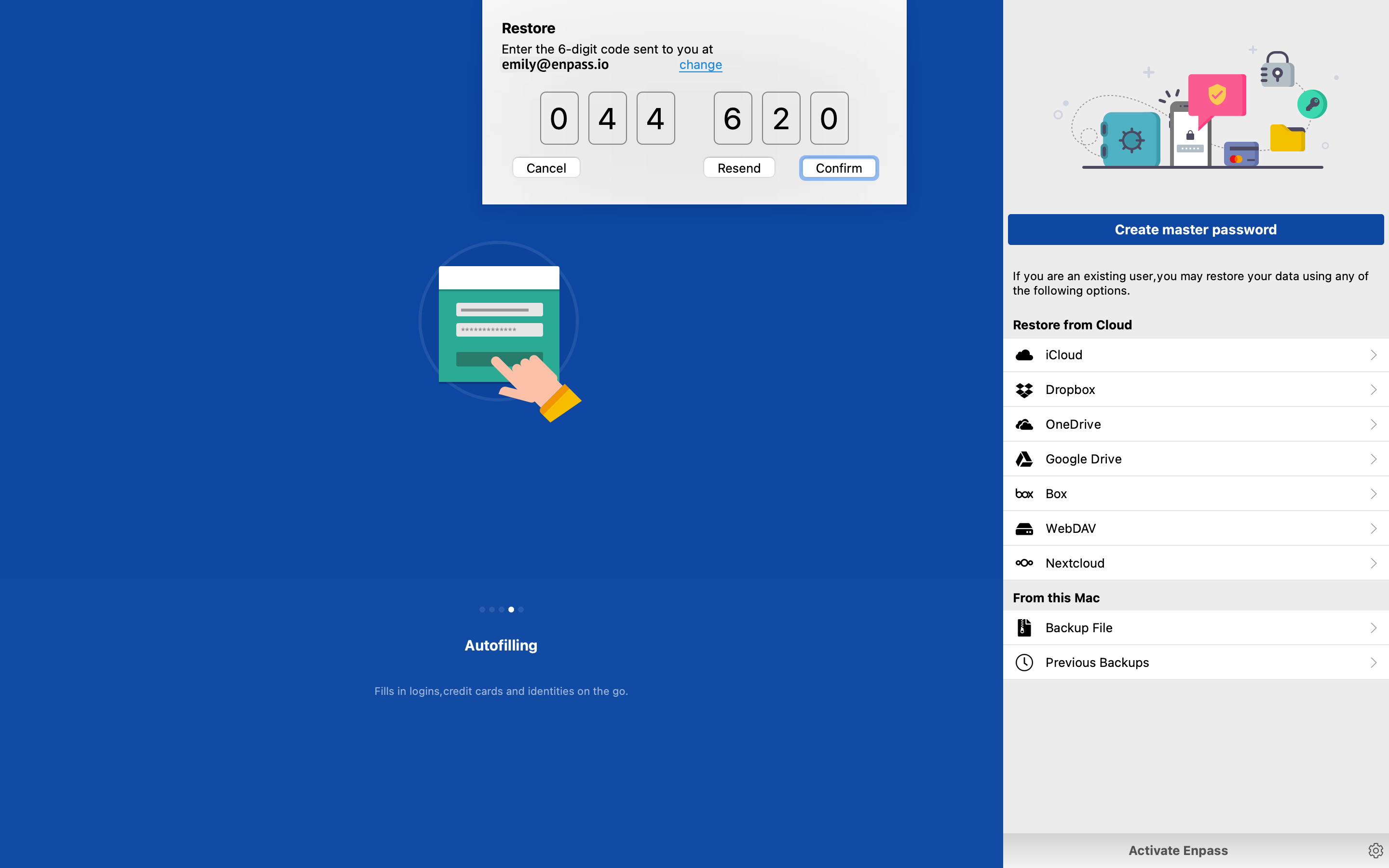
Task: Click the Nextcloud logo icon
Action: pyautogui.click(x=1024, y=563)
